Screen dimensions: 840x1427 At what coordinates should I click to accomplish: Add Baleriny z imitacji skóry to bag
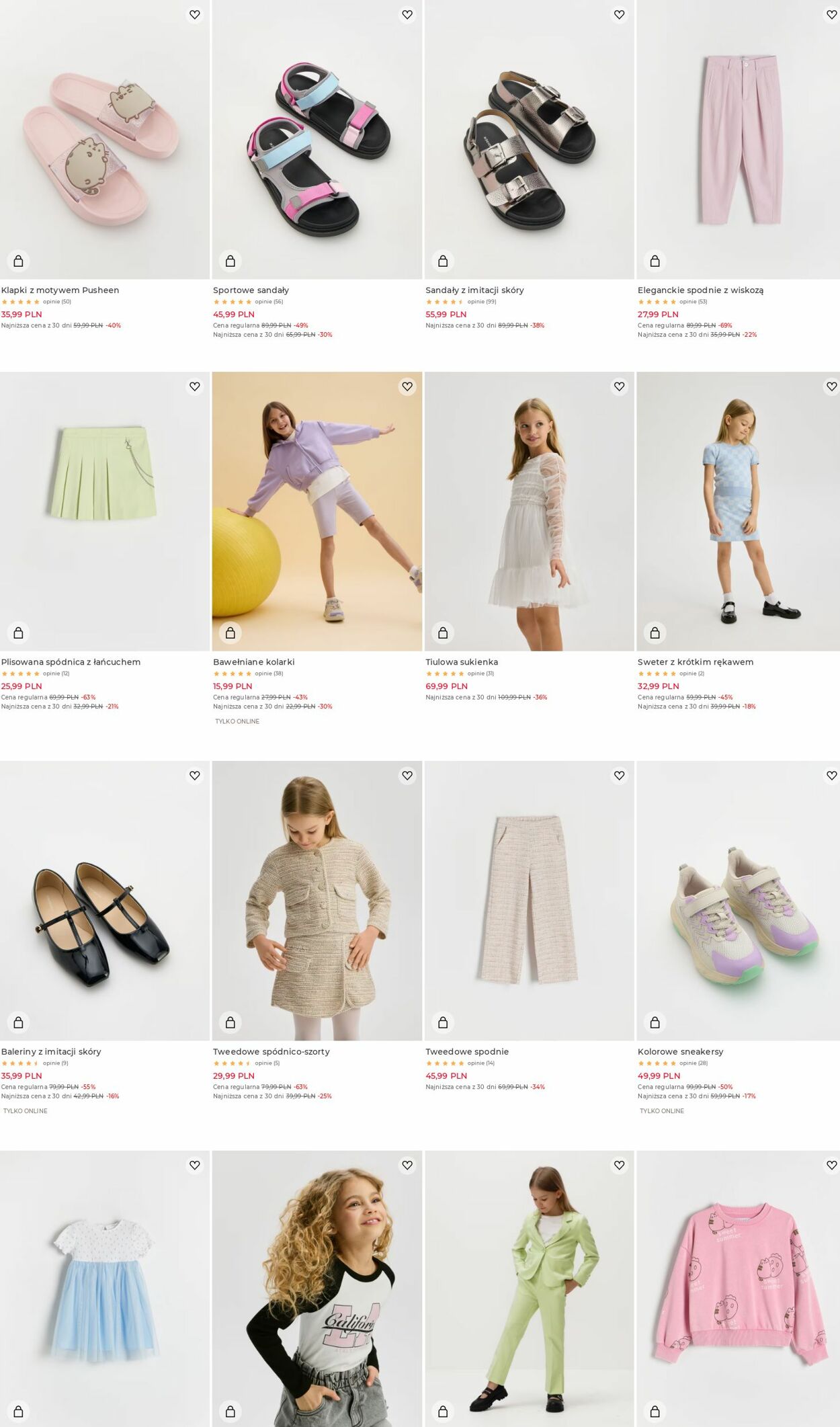pos(18,1022)
